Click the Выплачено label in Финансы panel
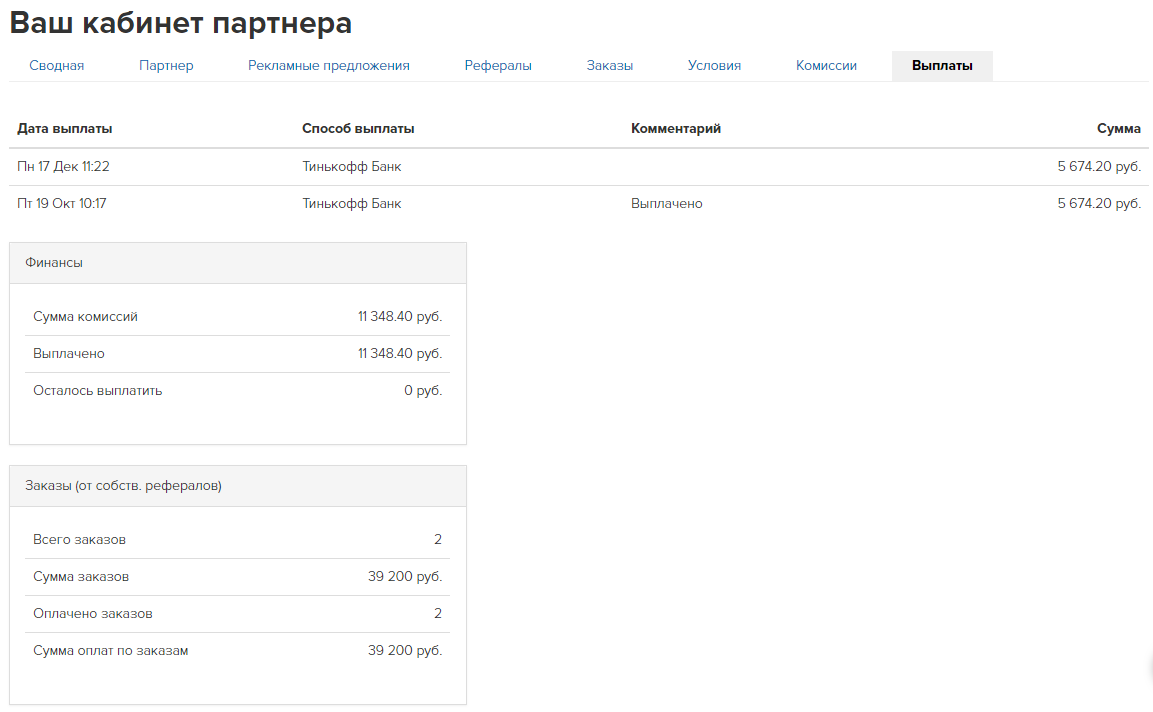This screenshot has width=1153, height=712. (x=68, y=353)
